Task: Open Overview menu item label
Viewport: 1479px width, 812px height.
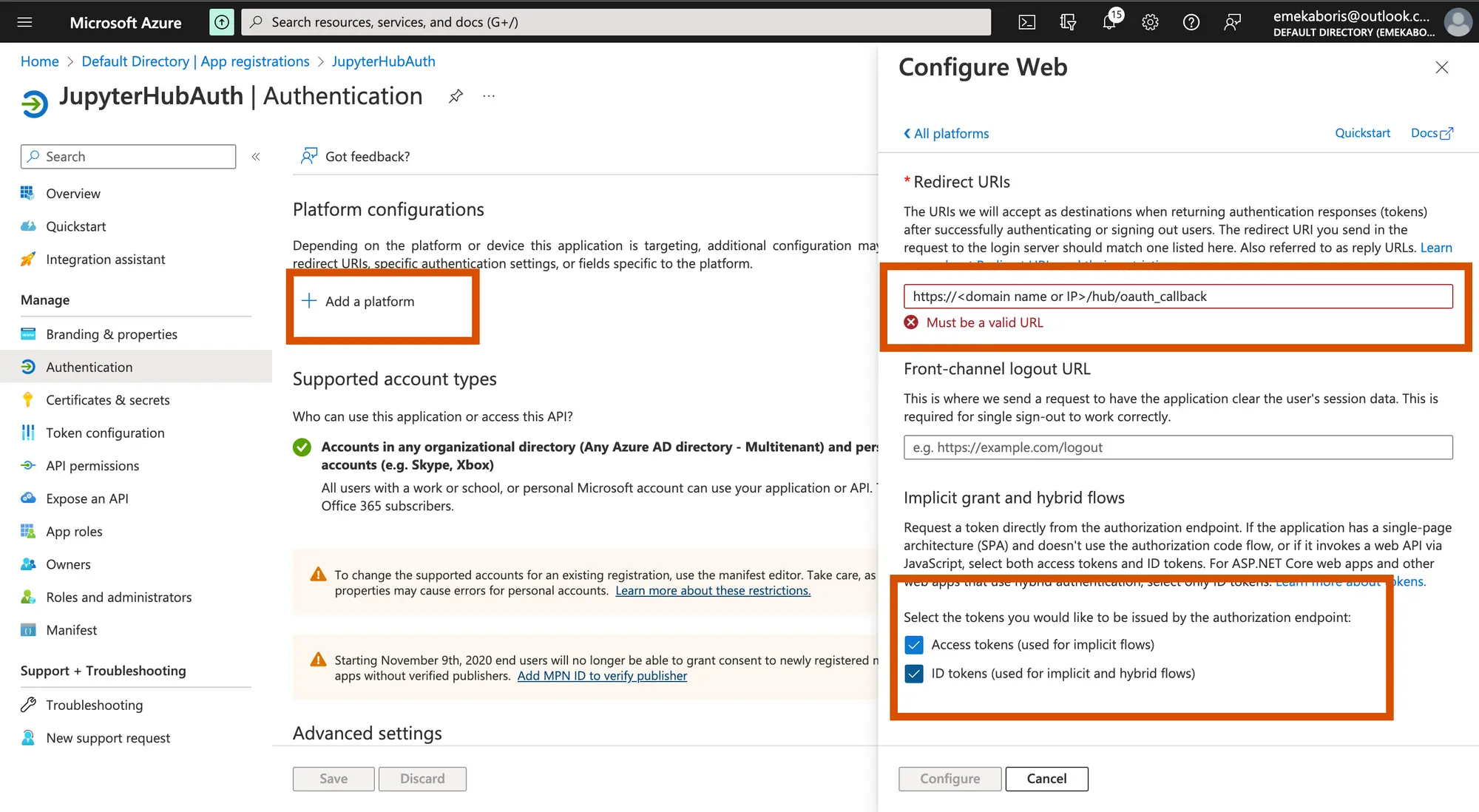Action: click(x=73, y=194)
